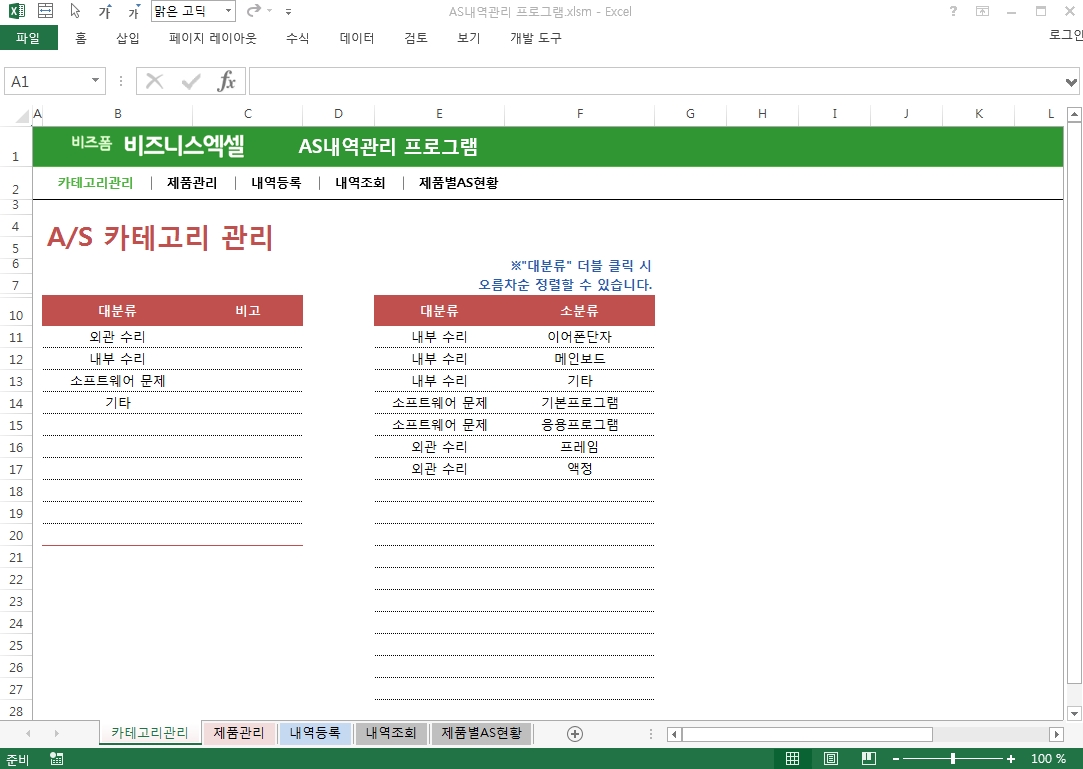Click the Excel application icon
1083x769 pixels.
click(x=17, y=11)
